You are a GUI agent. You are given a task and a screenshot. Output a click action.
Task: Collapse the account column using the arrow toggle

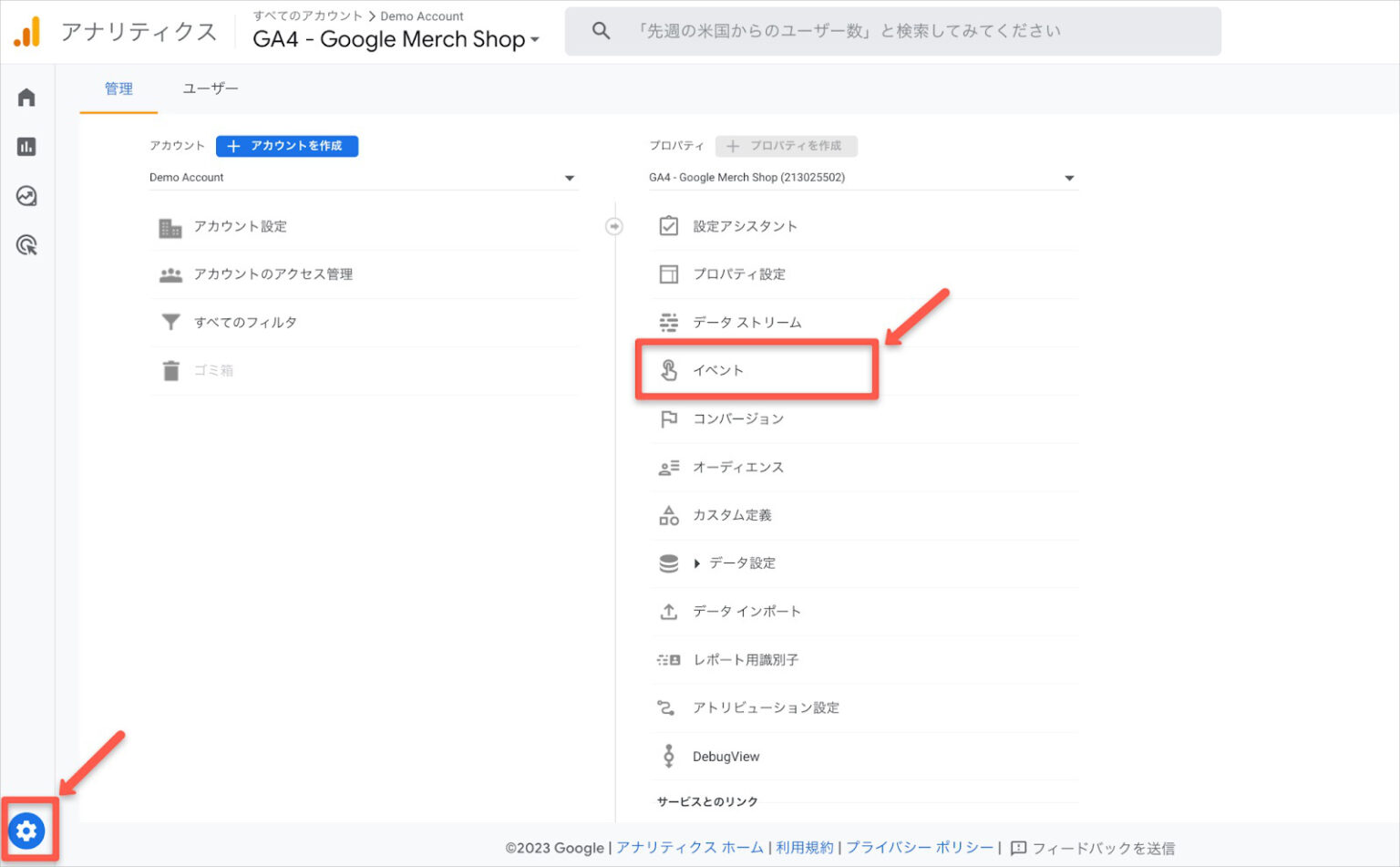(x=615, y=226)
